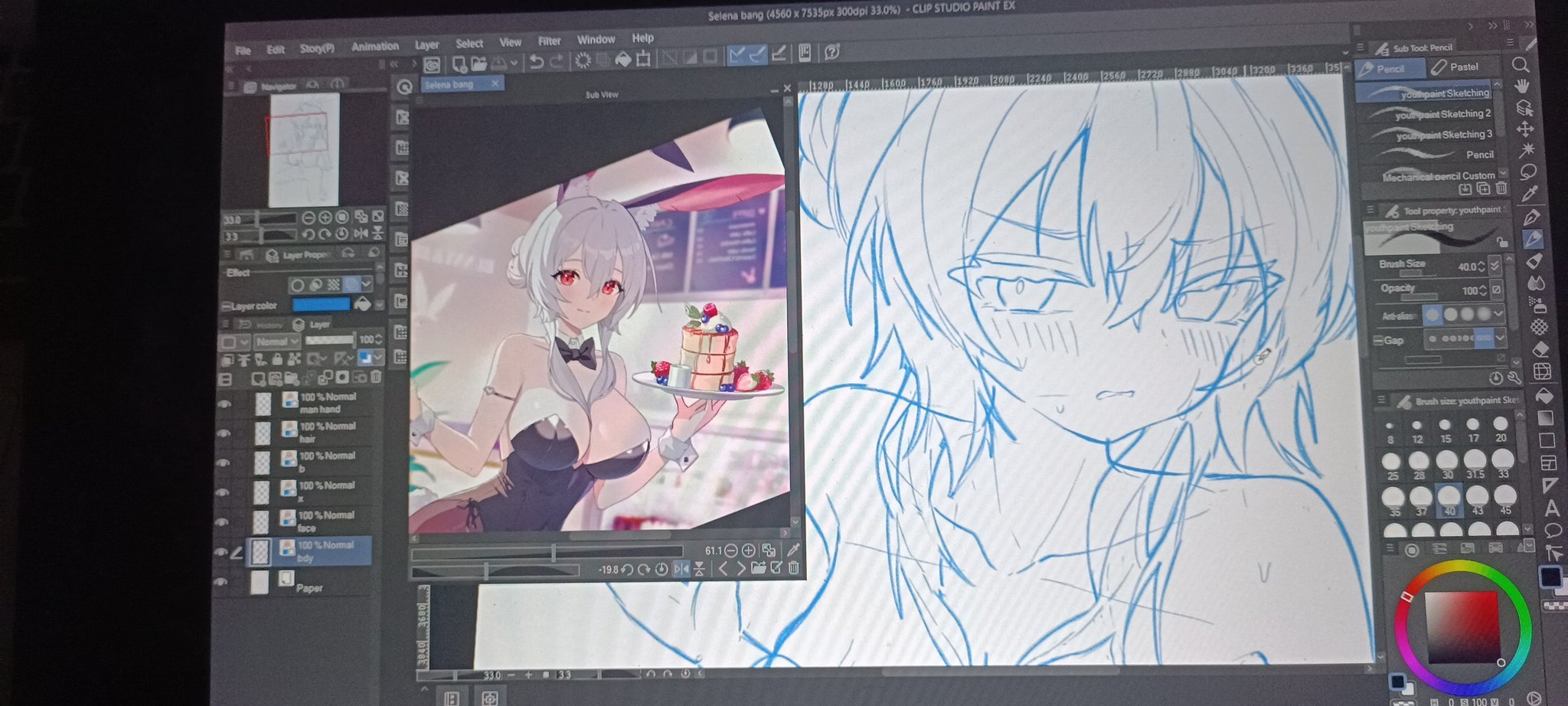The width and height of the screenshot is (1568, 706).
Task: Click the Lock layer padlock icon
Action: 276,359
